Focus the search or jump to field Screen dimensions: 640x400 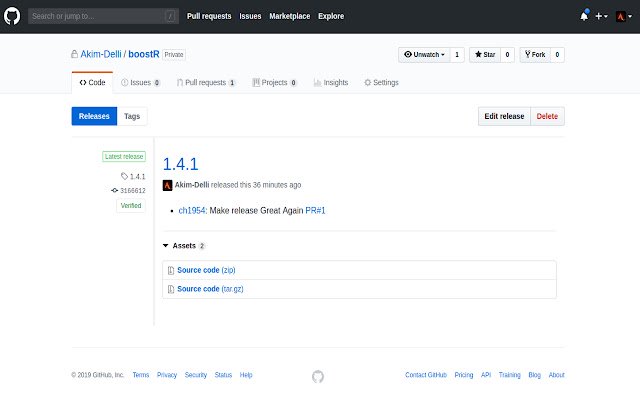click(103, 16)
